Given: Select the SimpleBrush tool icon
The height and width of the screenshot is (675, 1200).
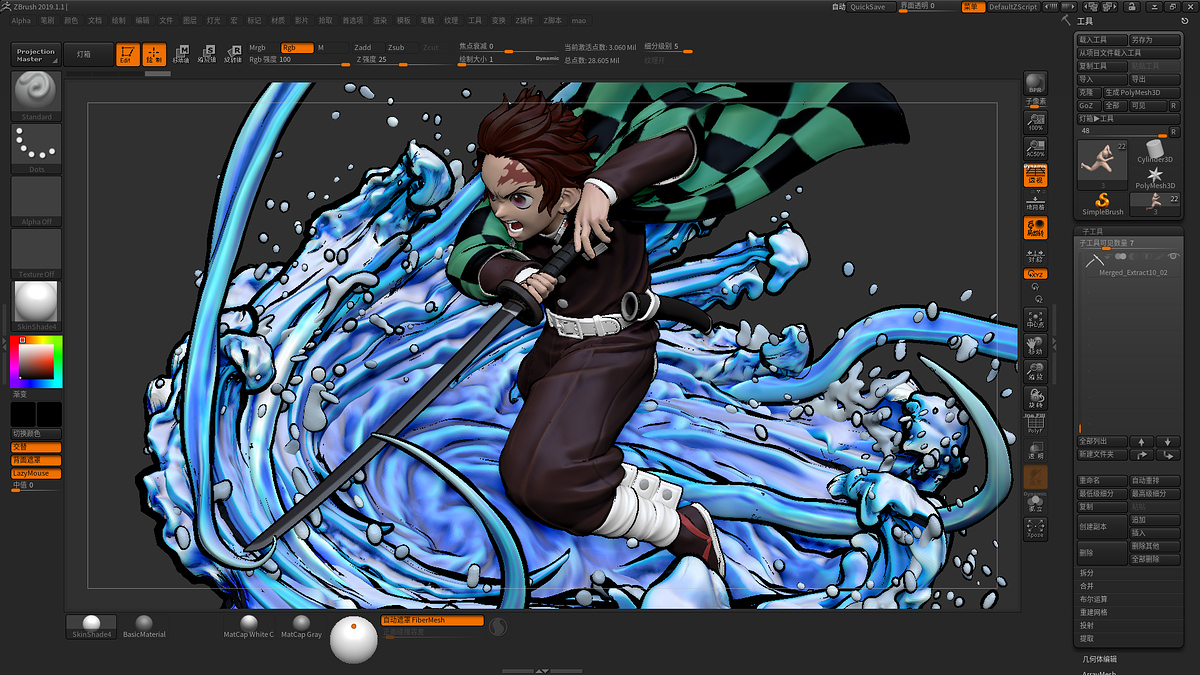Looking at the screenshot, I should pos(1103,204).
